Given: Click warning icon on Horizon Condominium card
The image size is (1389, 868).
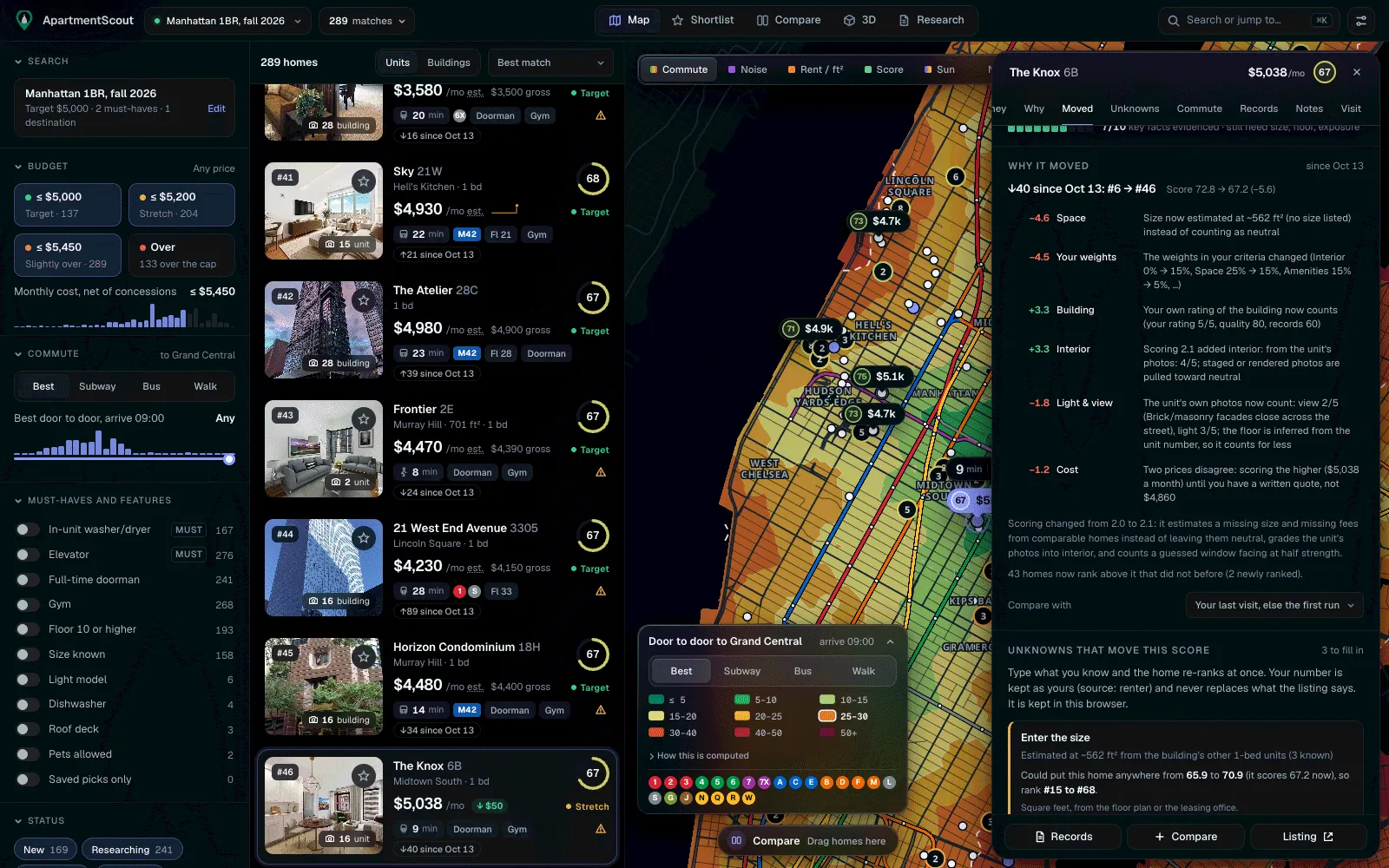Looking at the screenshot, I should pyautogui.click(x=601, y=710).
